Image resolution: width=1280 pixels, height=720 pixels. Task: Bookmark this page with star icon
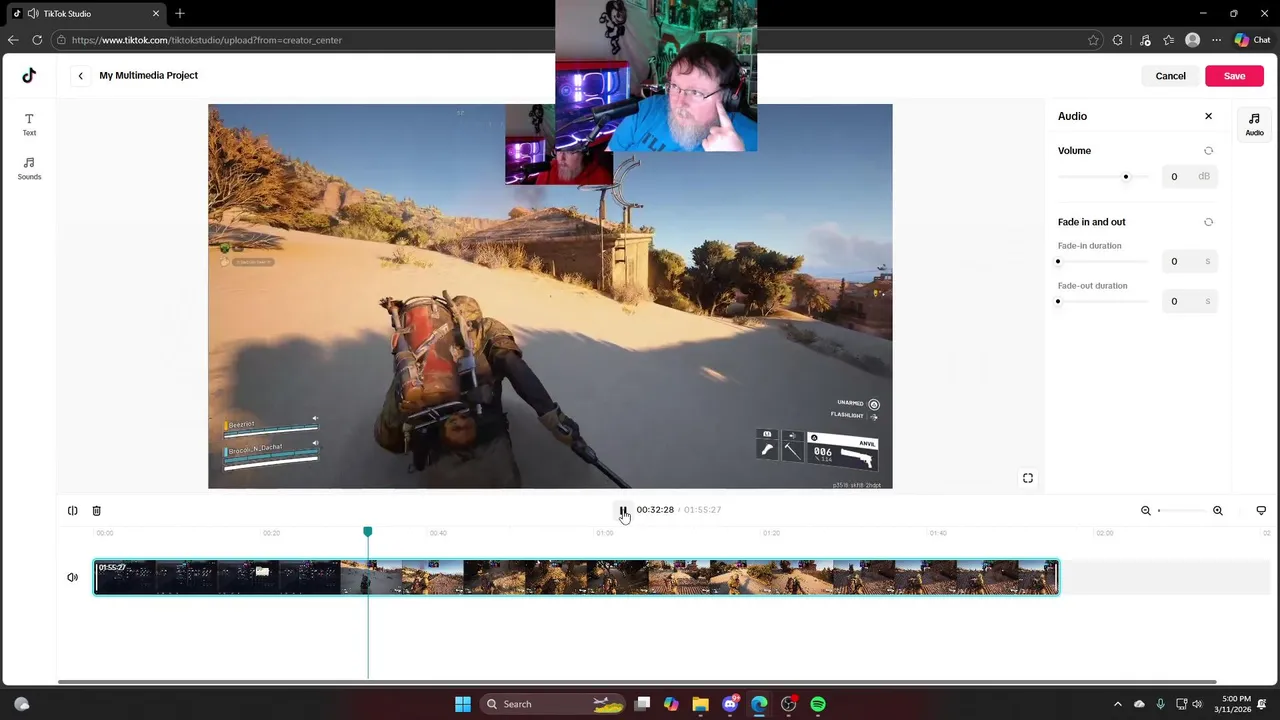[1093, 40]
